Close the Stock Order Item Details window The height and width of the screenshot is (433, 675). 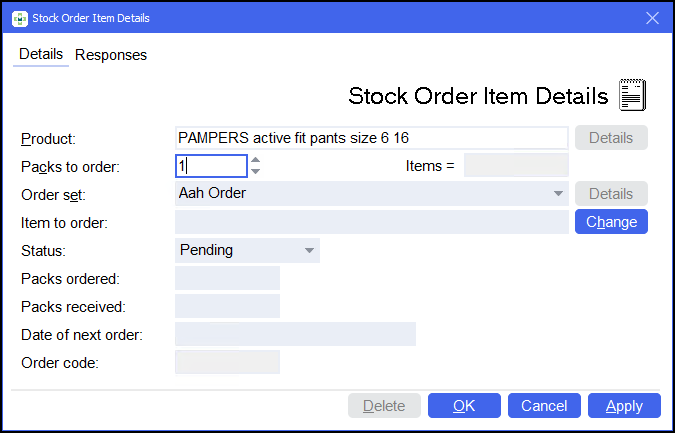pyautogui.click(x=652, y=17)
